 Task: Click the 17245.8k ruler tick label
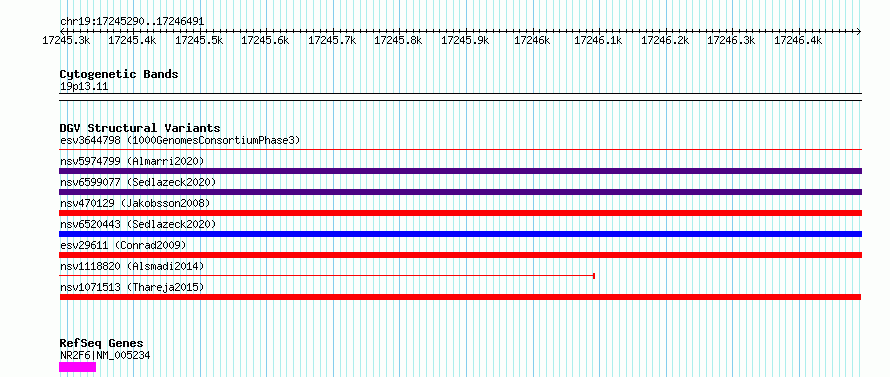tap(398, 40)
